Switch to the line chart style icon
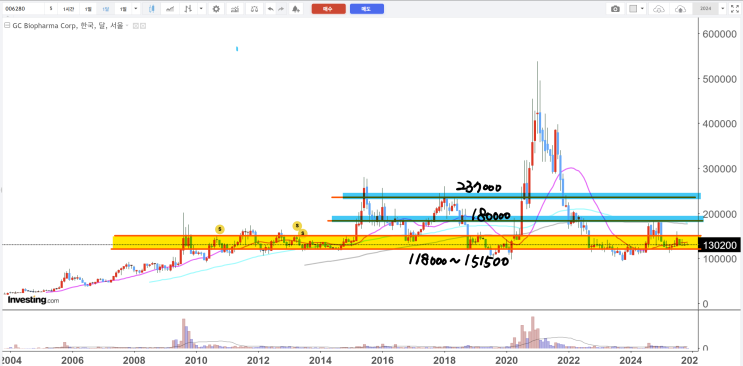The width and height of the screenshot is (743, 366). [171, 9]
